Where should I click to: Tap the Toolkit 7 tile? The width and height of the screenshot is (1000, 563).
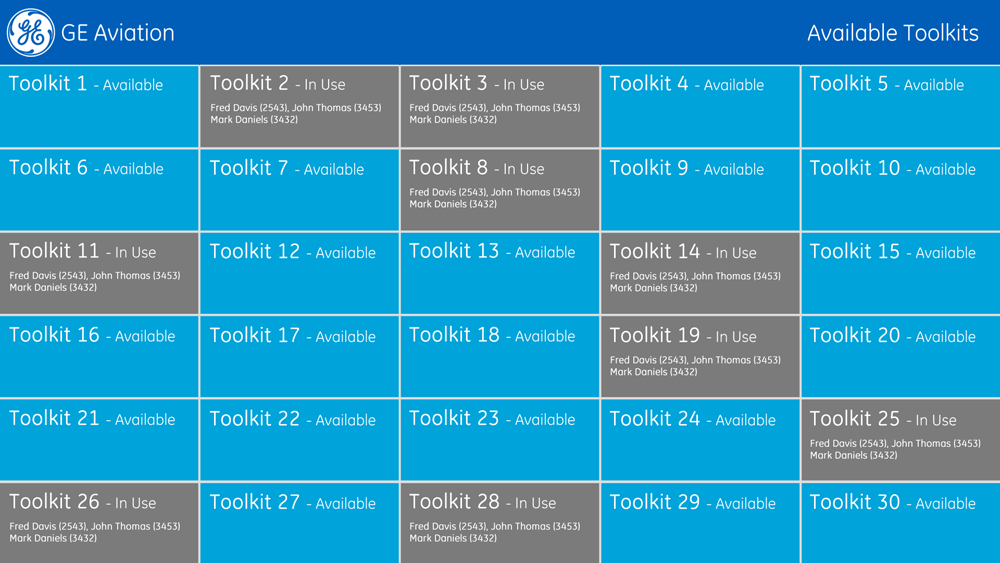tap(300, 190)
